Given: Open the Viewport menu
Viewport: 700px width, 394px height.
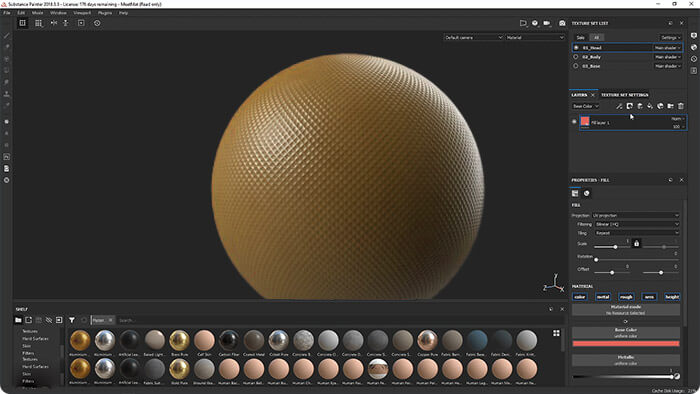Looking at the screenshot, I should pyautogui.click(x=82, y=13).
